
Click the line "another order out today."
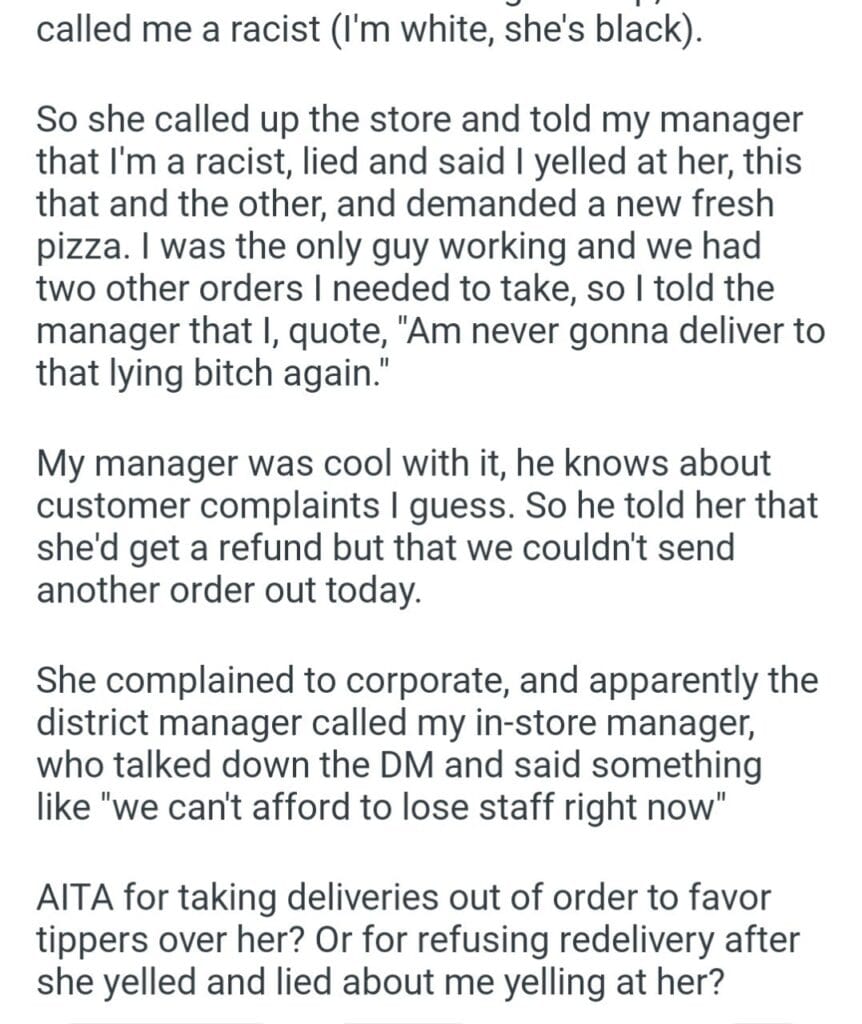pyautogui.click(x=226, y=590)
